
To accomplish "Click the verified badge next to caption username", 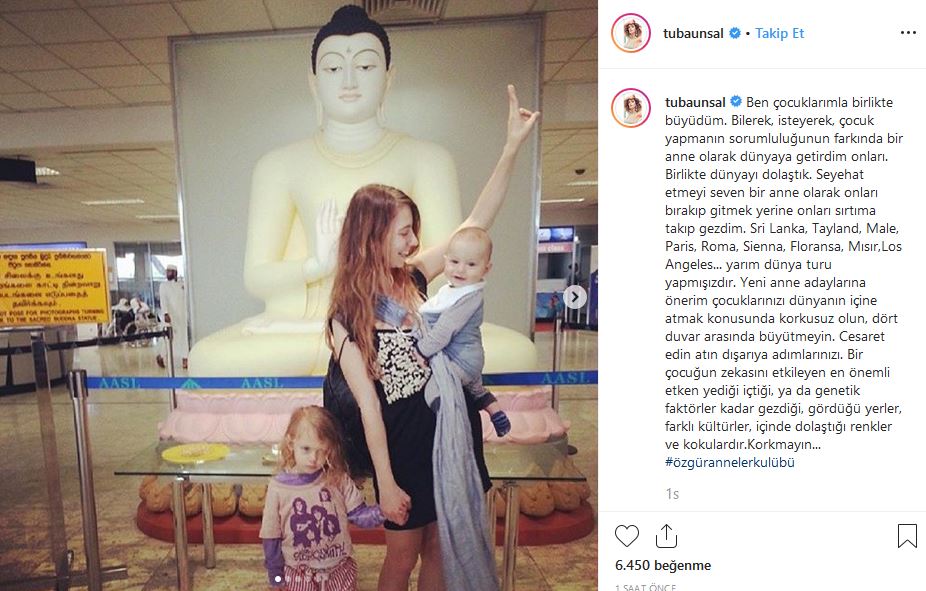I will 736,102.
